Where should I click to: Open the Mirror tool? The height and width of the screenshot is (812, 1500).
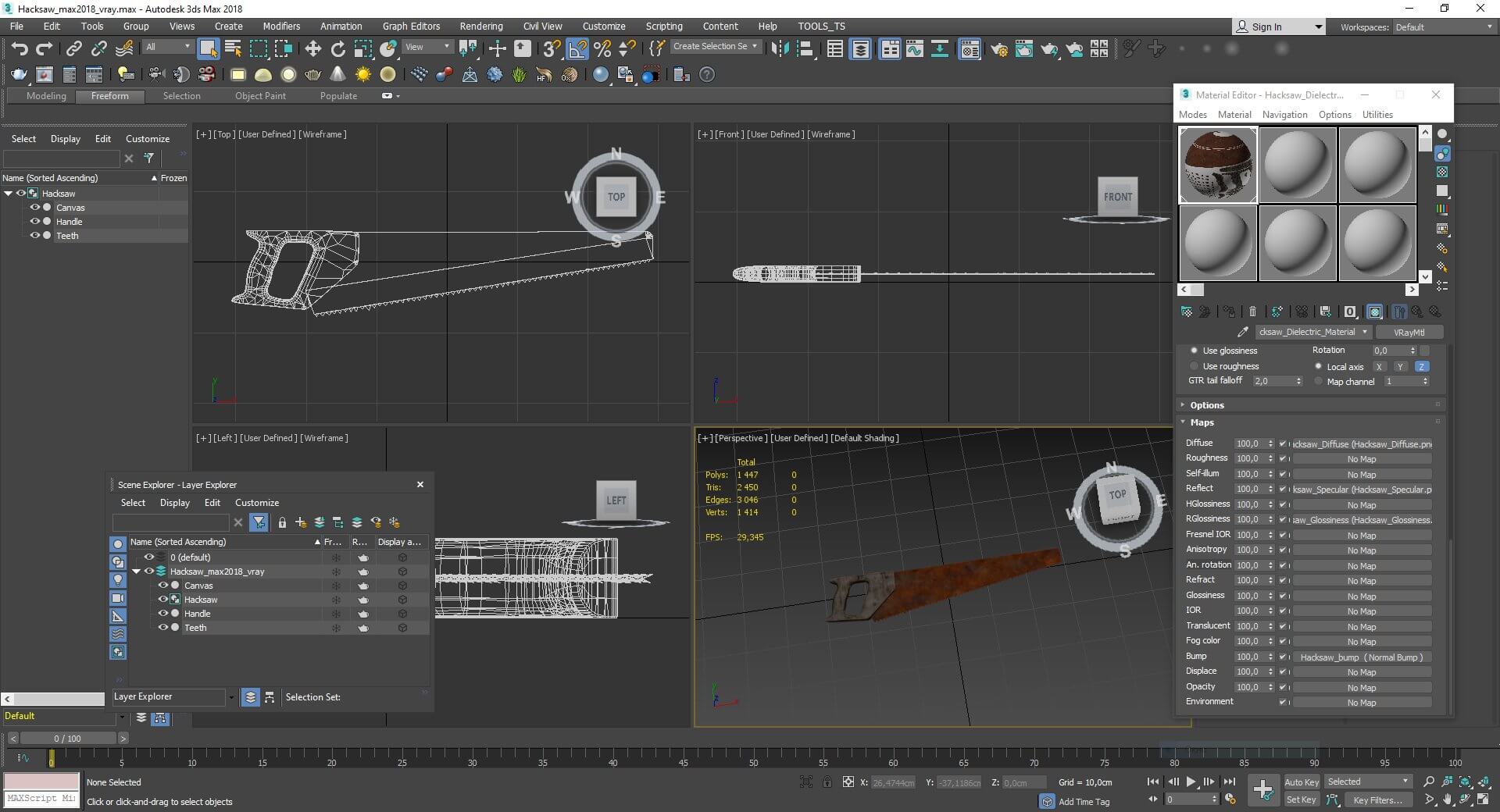[780, 49]
